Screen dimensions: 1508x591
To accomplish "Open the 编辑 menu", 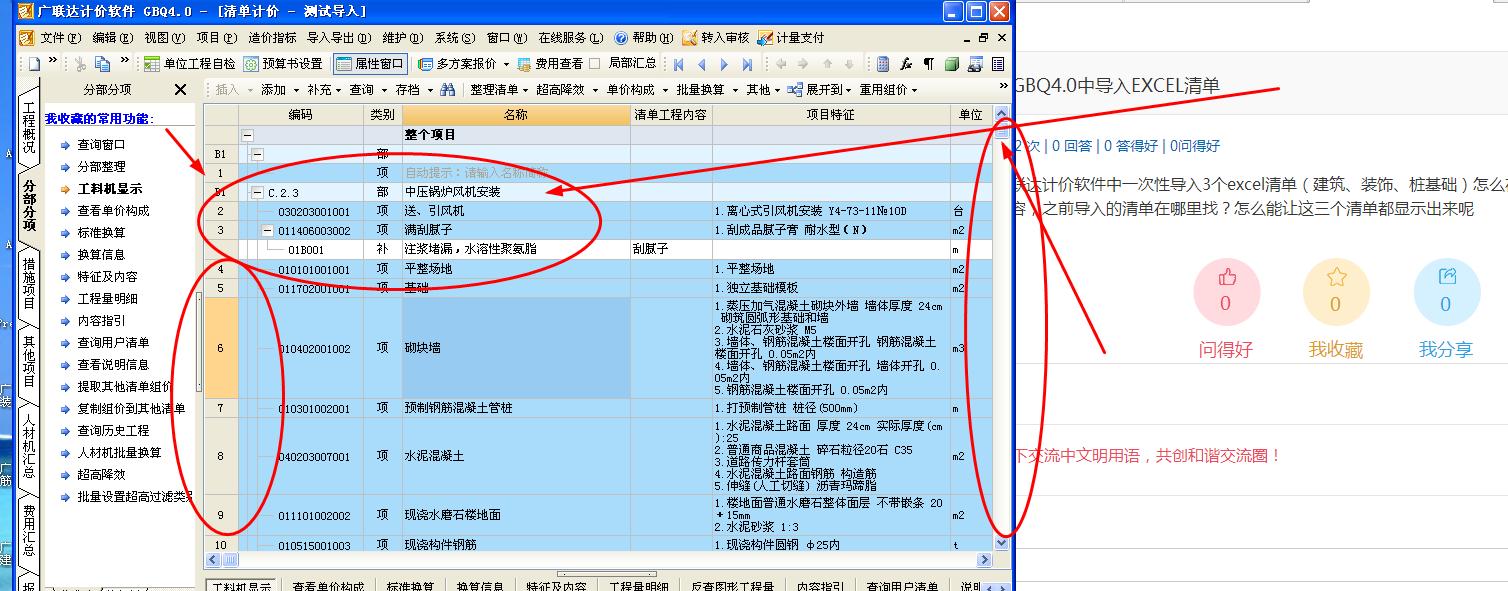I will coord(112,38).
